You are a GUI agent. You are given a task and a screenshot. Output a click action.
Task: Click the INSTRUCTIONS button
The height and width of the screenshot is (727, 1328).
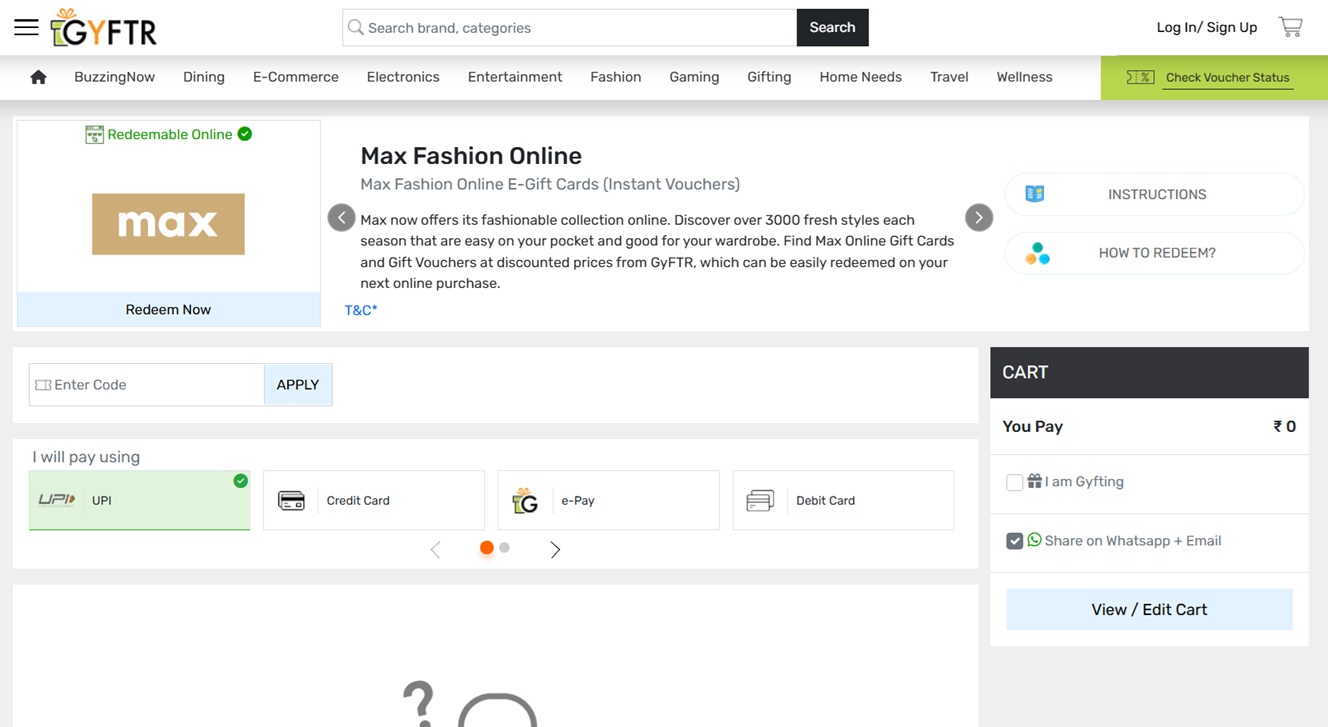(x=1155, y=194)
